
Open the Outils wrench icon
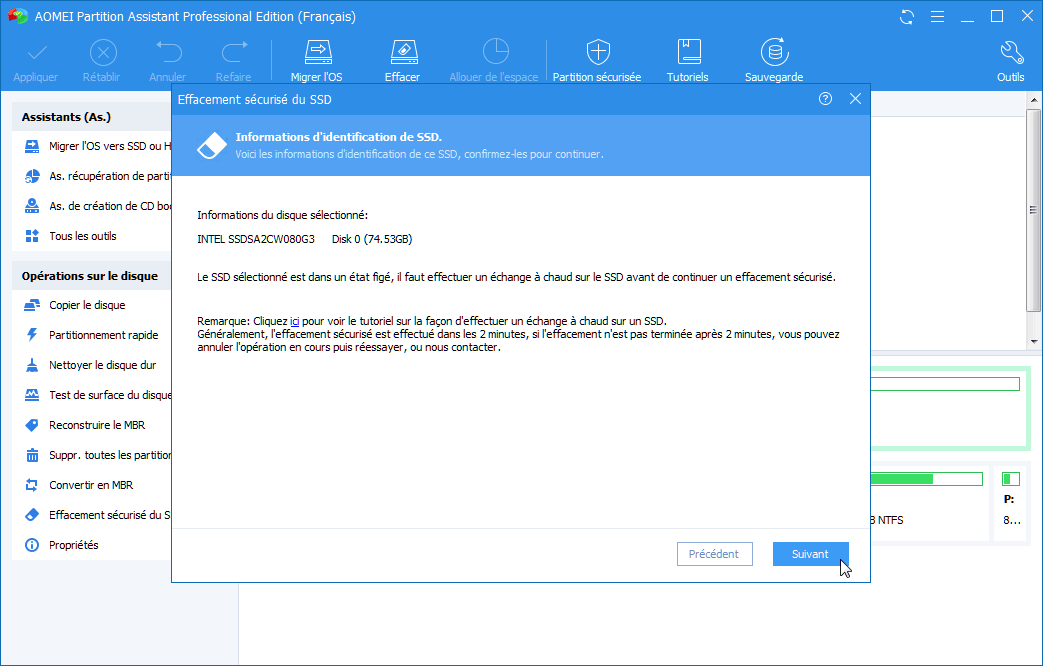[x=1011, y=52]
